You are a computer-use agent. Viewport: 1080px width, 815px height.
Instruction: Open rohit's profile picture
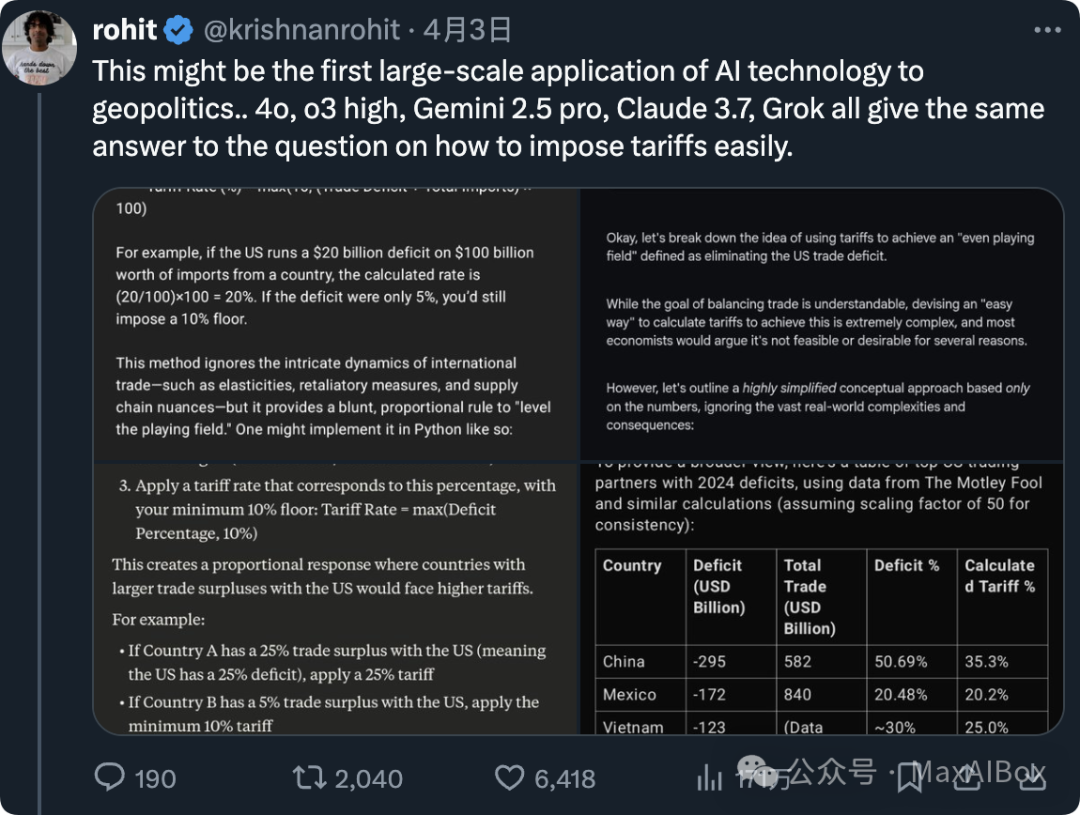pyautogui.click(x=39, y=48)
